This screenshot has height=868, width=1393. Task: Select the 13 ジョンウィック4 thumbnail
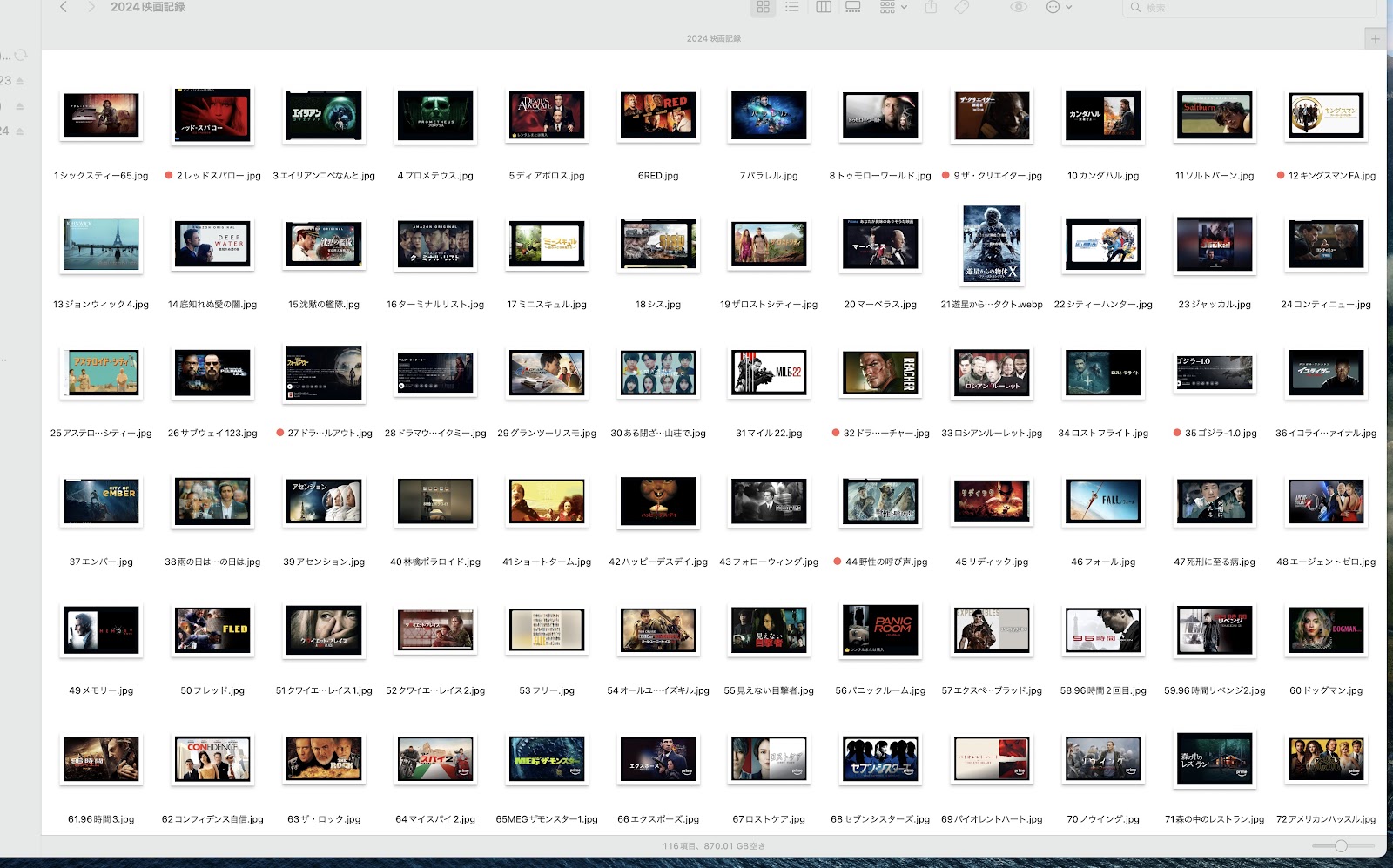pos(101,245)
